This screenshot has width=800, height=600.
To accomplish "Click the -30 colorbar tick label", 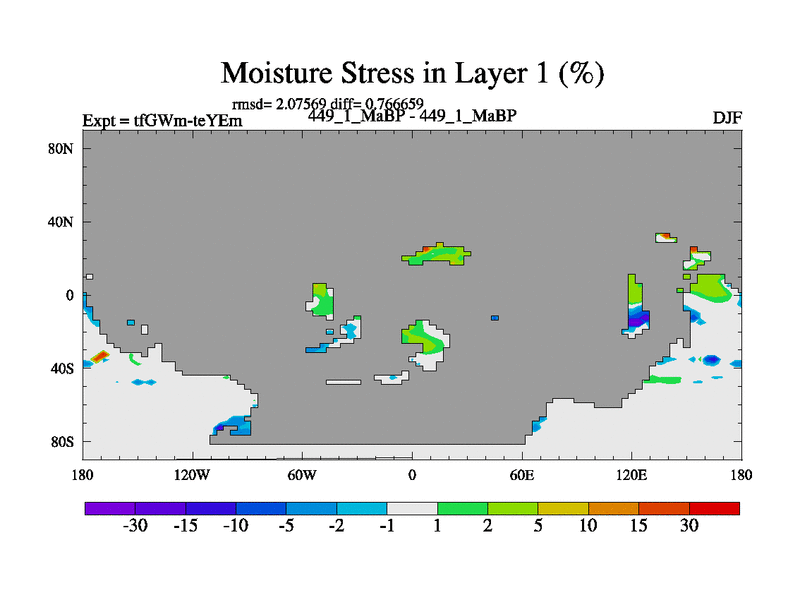I will 135,526.
